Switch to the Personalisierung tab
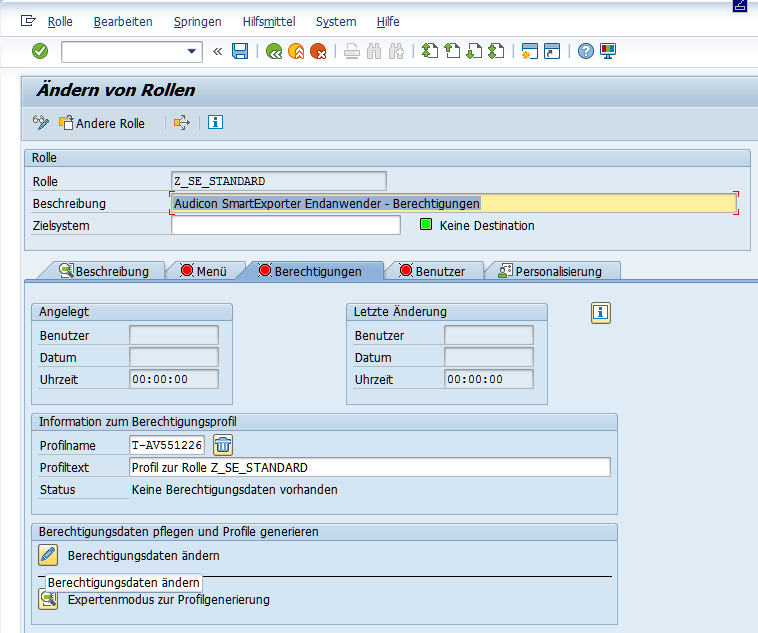The width and height of the screenshot is (758, 633). pos(551,271)
